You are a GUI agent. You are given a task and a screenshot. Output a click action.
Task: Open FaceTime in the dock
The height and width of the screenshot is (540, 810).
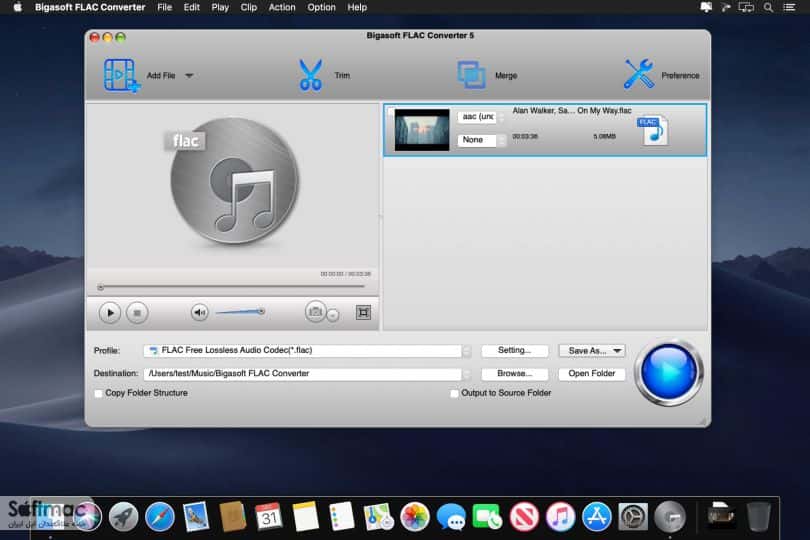[487, 517]
